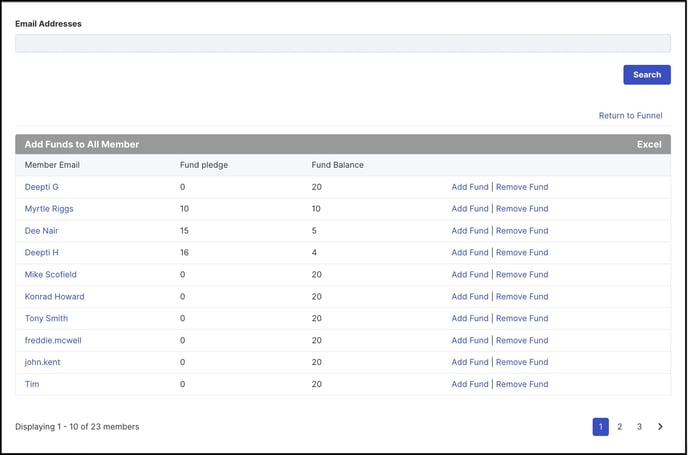Go to next page using arrow icon
Screen dimensions: 688x455
point(660,426)
